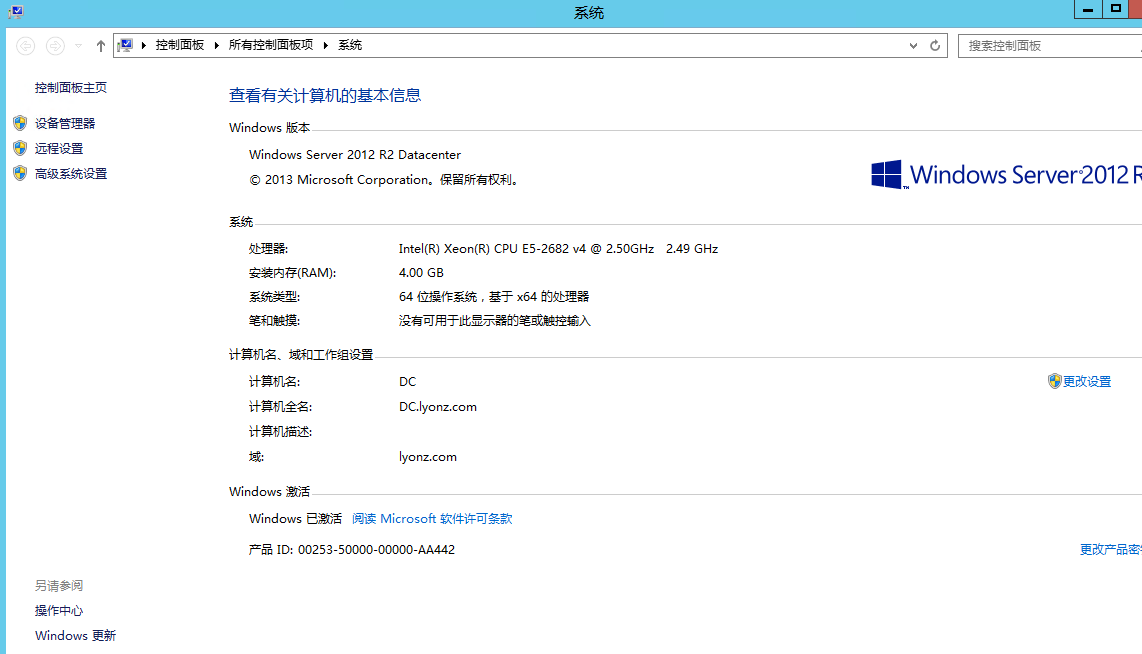
Task: Click the product ID 00253-50000-00000-AA442
Action: 377,550
